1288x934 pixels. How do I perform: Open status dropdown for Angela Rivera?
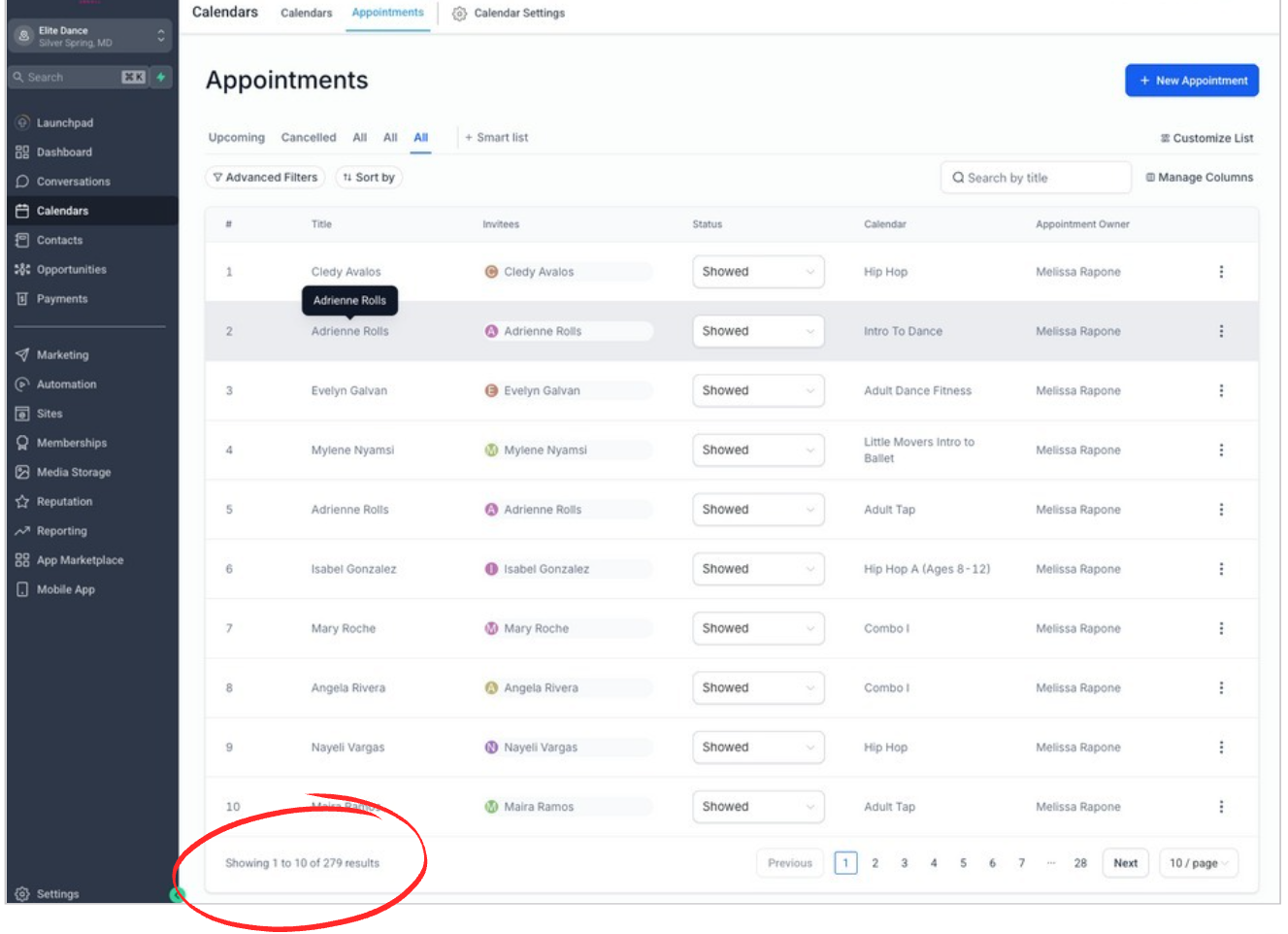coord(758,687)
